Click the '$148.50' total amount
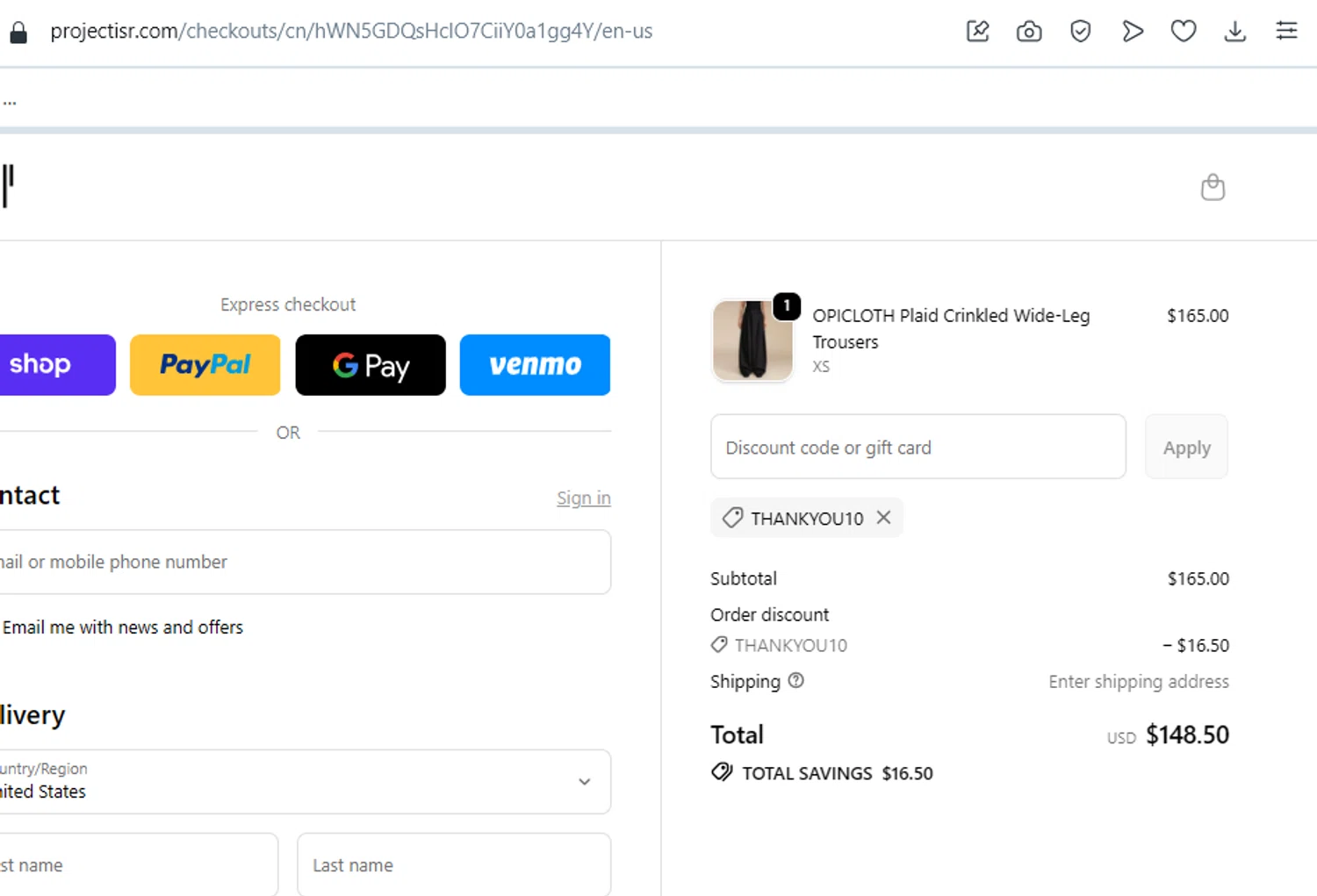 (1187, 735)
